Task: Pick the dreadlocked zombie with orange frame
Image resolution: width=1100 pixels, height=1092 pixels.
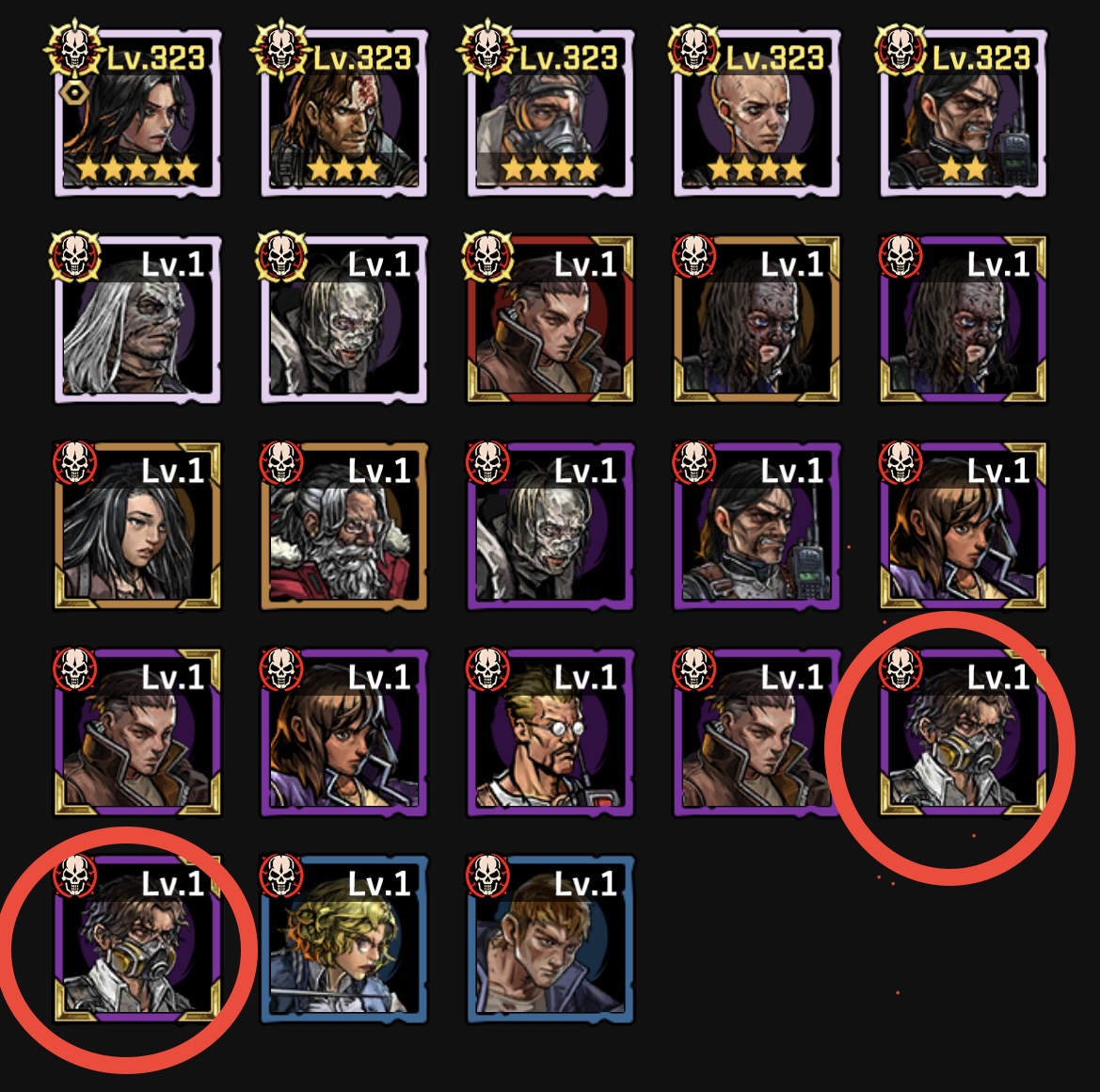Action: (757, 319)
